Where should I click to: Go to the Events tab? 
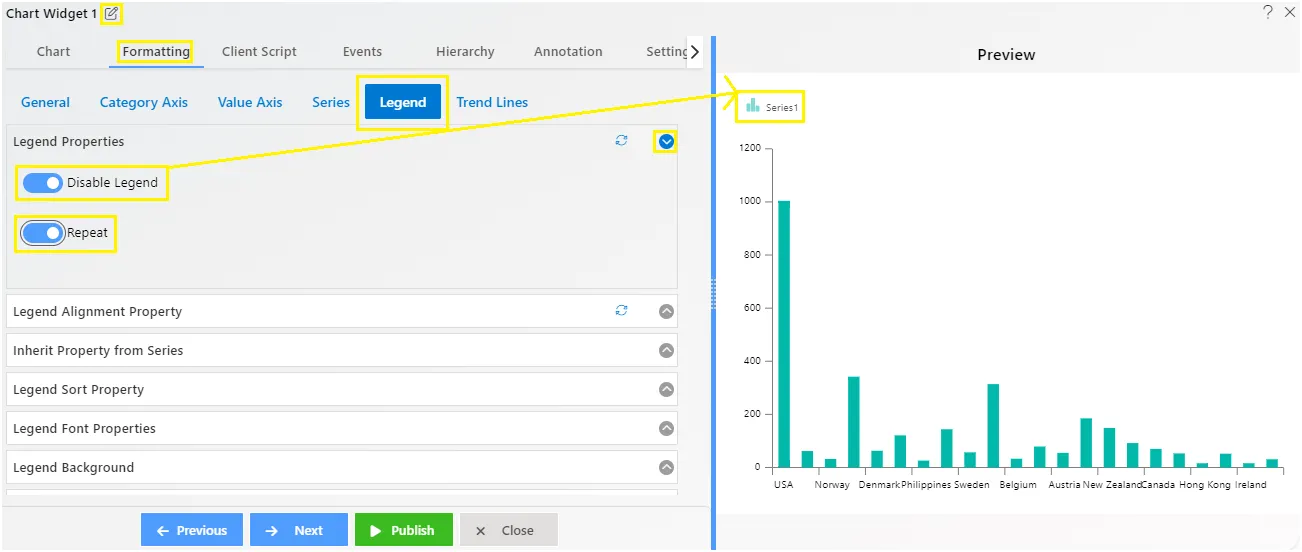coord(362,52)
